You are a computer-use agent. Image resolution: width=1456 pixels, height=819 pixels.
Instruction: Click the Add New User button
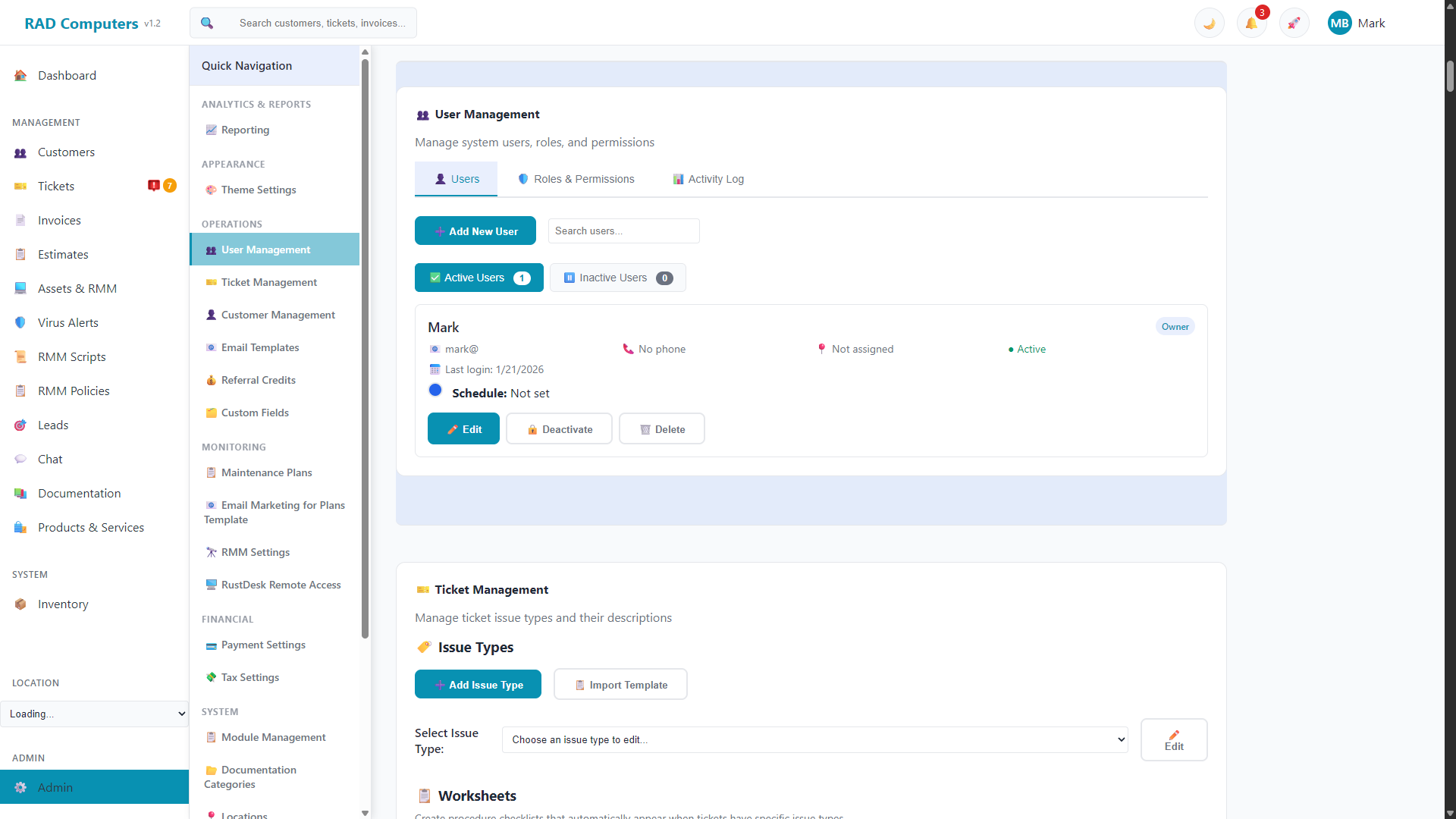point(475,231)
